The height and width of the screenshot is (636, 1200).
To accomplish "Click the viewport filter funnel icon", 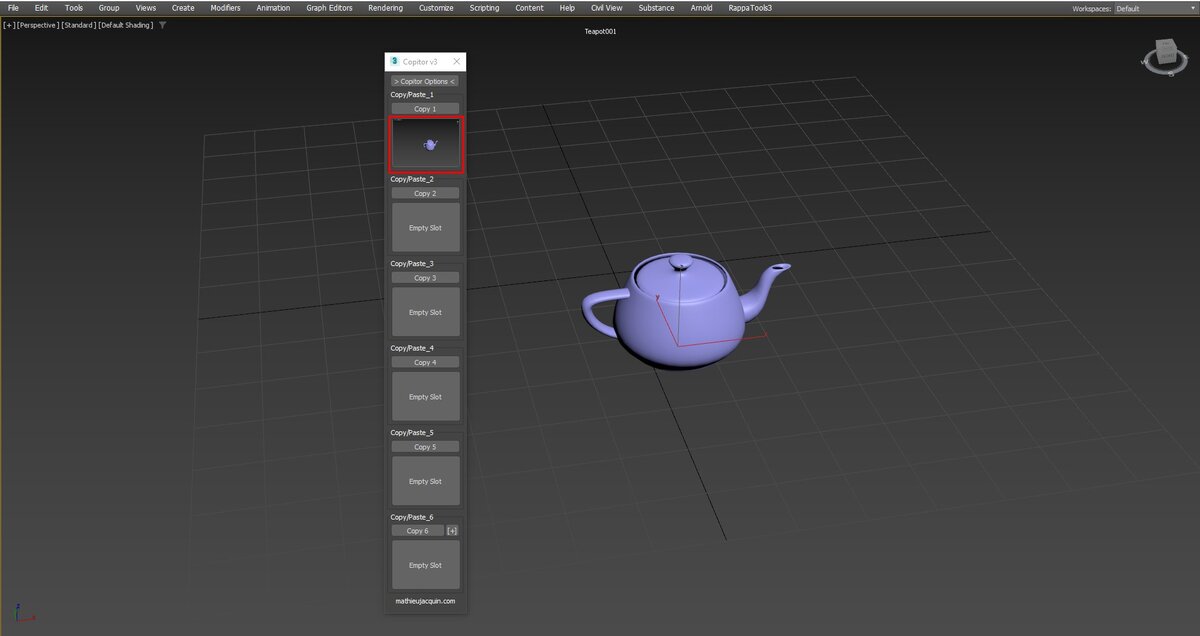I will pos(163,25).
